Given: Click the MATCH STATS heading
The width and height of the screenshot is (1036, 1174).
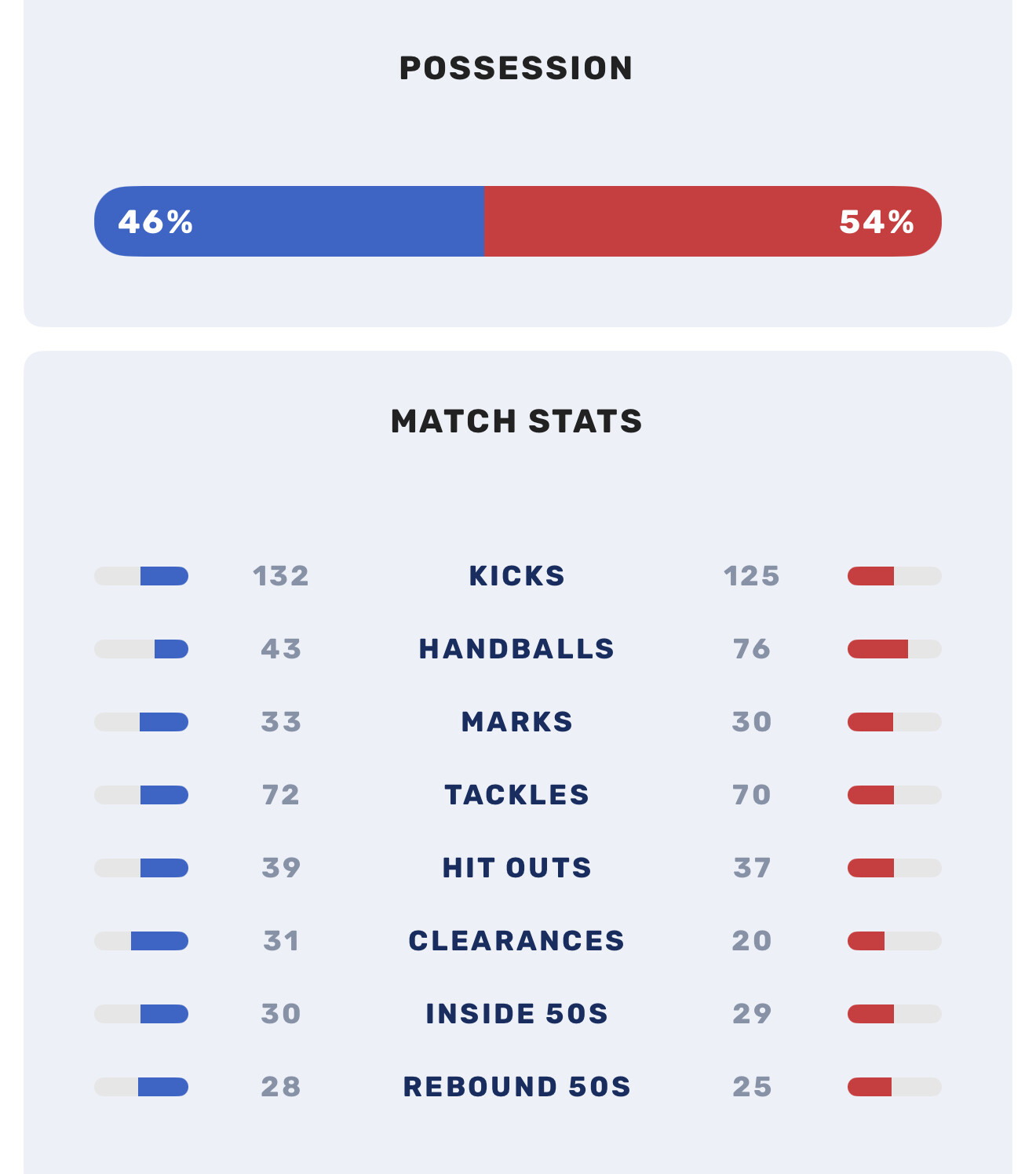Looking at the screenshot, I should [516, 421].
